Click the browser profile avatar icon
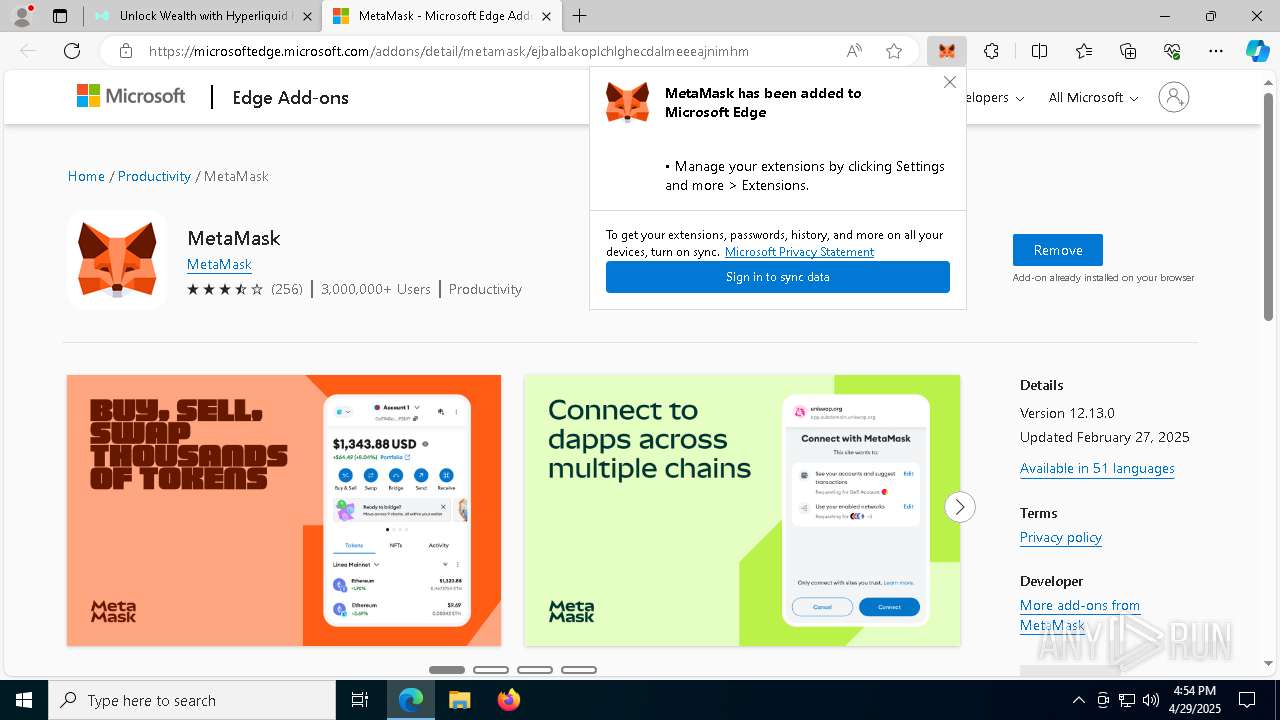 22,16
